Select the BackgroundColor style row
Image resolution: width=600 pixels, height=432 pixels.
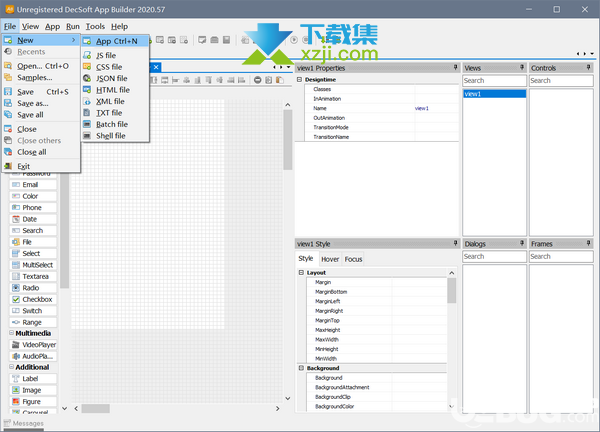click(x=377, y=406)
